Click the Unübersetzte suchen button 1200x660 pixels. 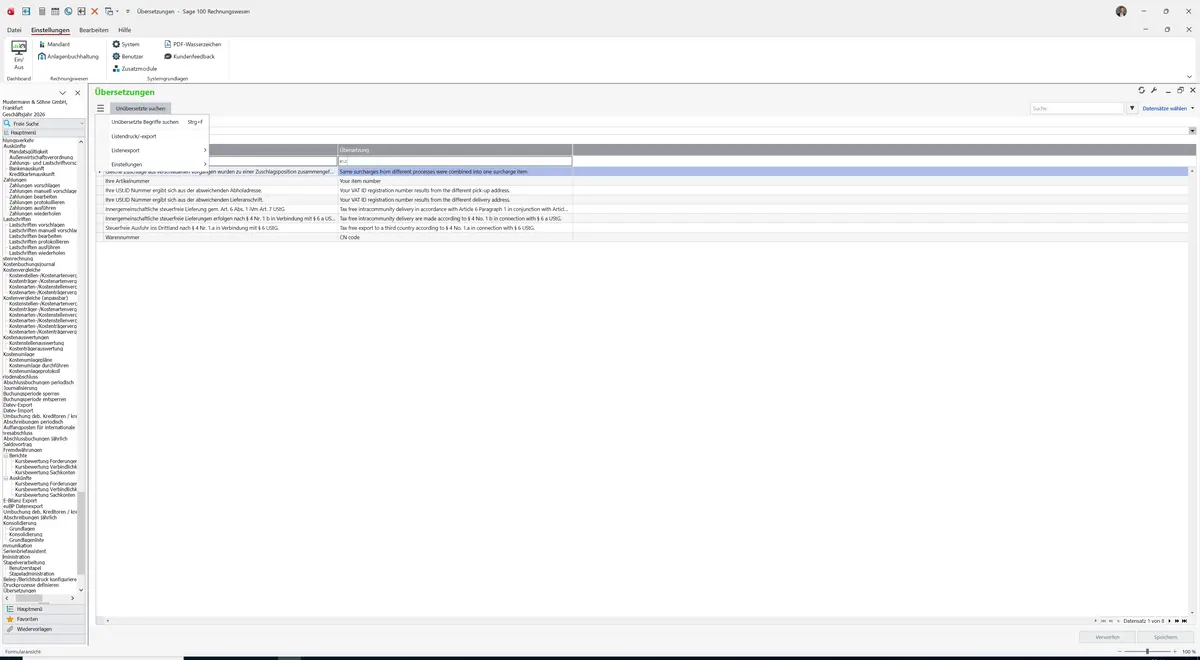(141, 108)
